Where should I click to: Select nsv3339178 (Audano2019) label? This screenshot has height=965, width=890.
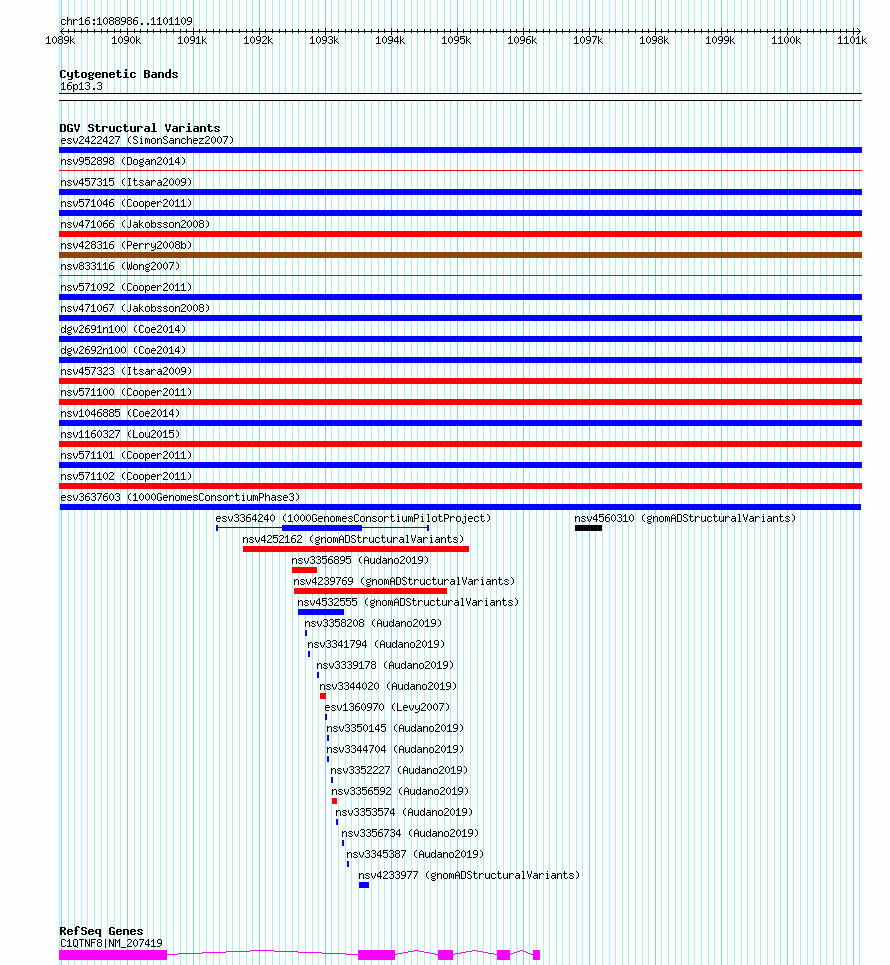[385, 665]
